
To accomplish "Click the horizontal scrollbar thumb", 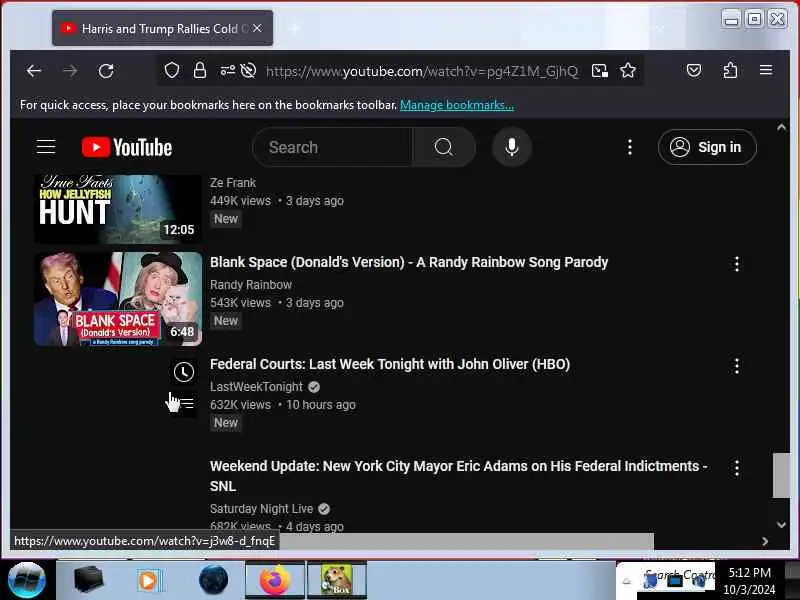I will click(466, 541).
